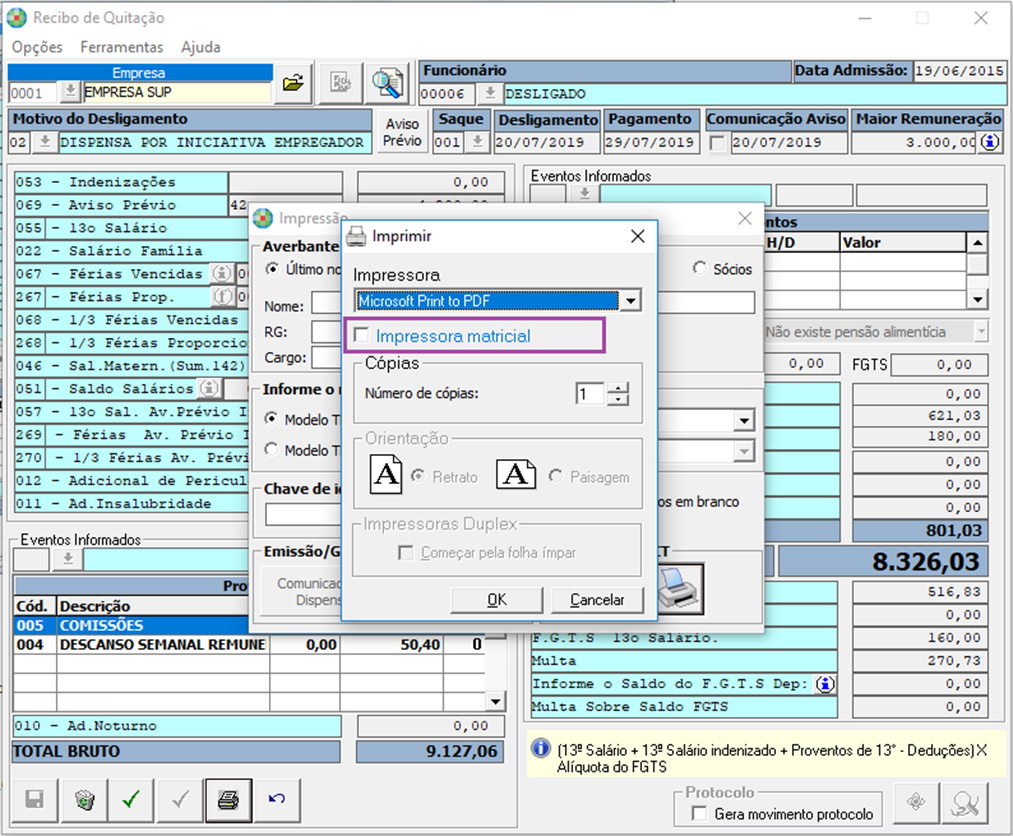Increase Número de cópias with up arrow
The width and height of the screenshot is (1013, 836).
[618, 388]
